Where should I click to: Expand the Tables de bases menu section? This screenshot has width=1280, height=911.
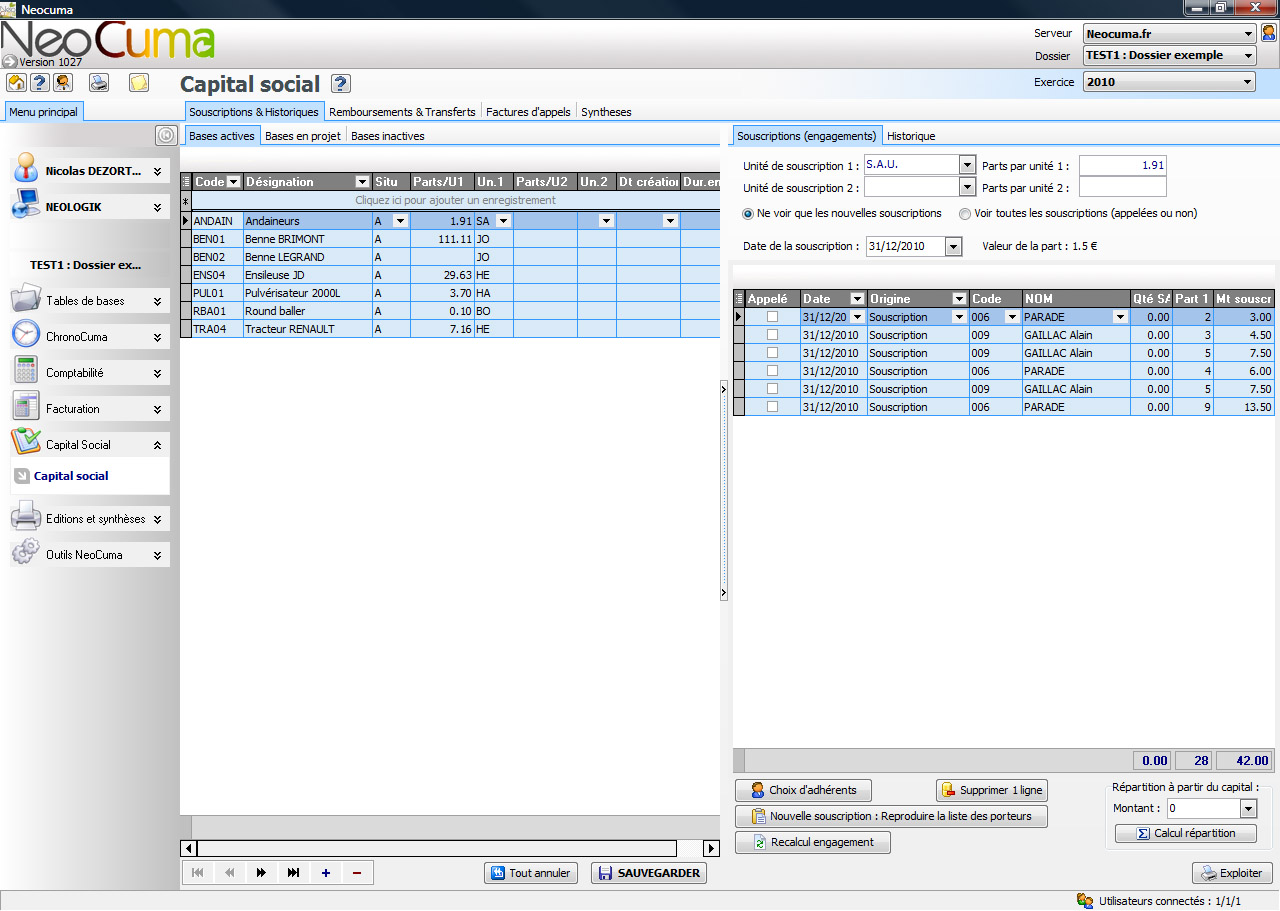tap(157, 300)
